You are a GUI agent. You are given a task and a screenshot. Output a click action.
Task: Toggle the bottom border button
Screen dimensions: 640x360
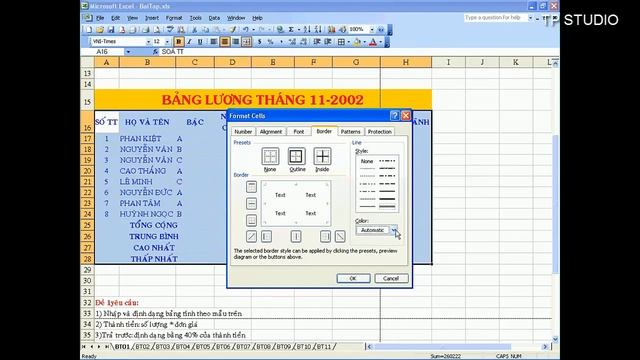click(x=251, y=220)
